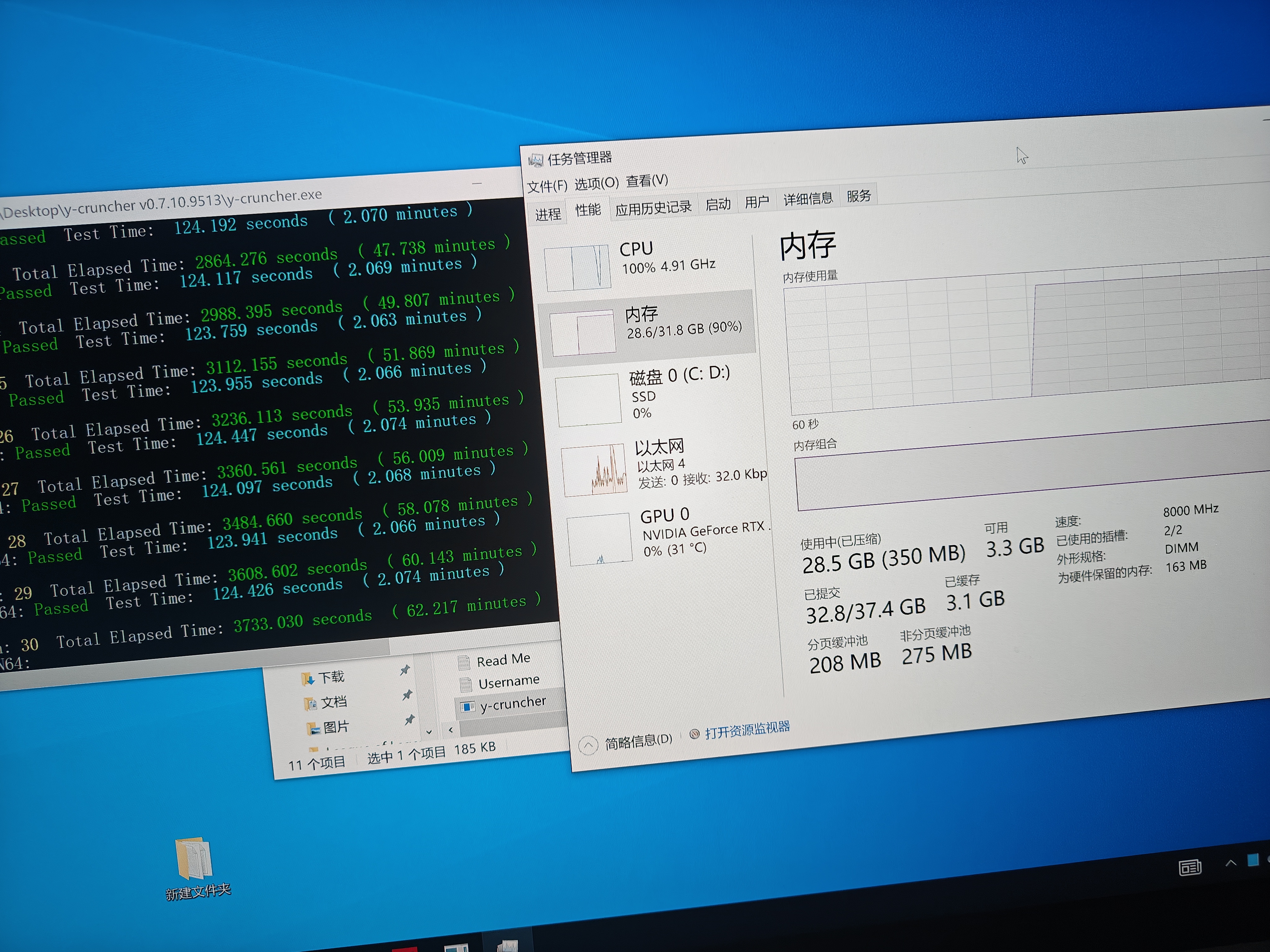Select the y-cruncher application icon in Explorer
The width and height of the screenshot is (1270, 952).
[468, 707]
